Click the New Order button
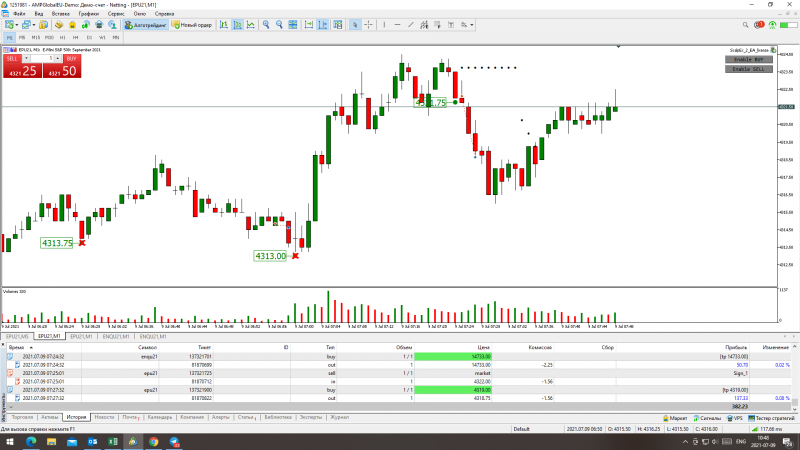The image size is (800, 450). pyautogui.click(x=192, y=24)
